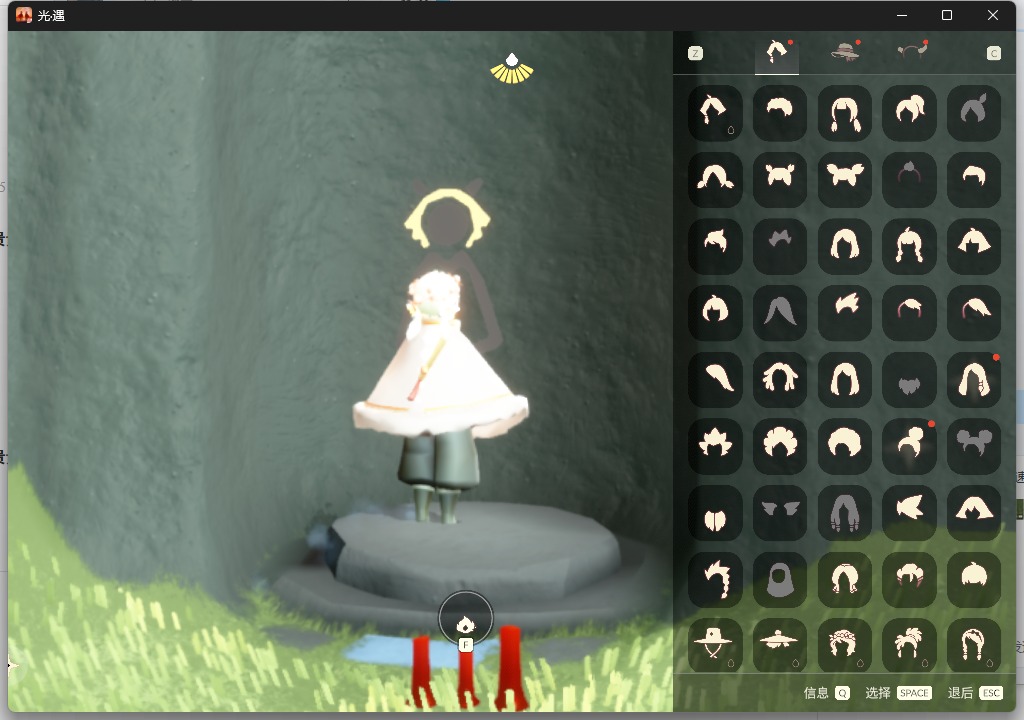Select the palm-tree top ponytail hairstyle

click(909, 646)
